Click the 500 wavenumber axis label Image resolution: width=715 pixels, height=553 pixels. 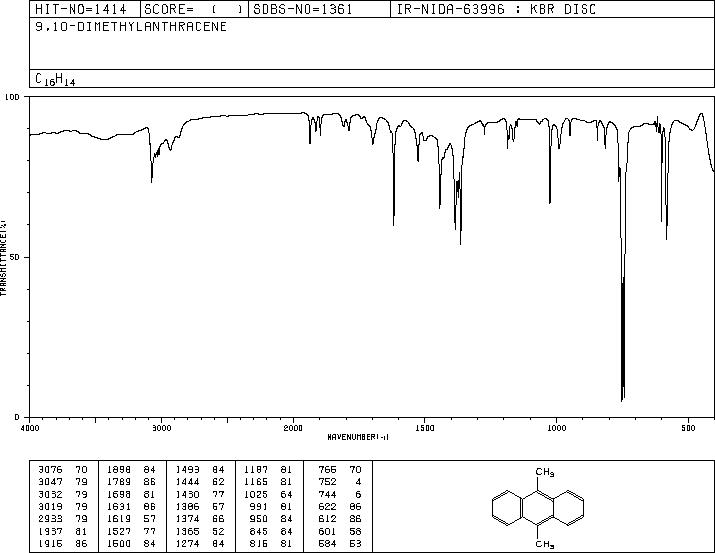point(688,428)
